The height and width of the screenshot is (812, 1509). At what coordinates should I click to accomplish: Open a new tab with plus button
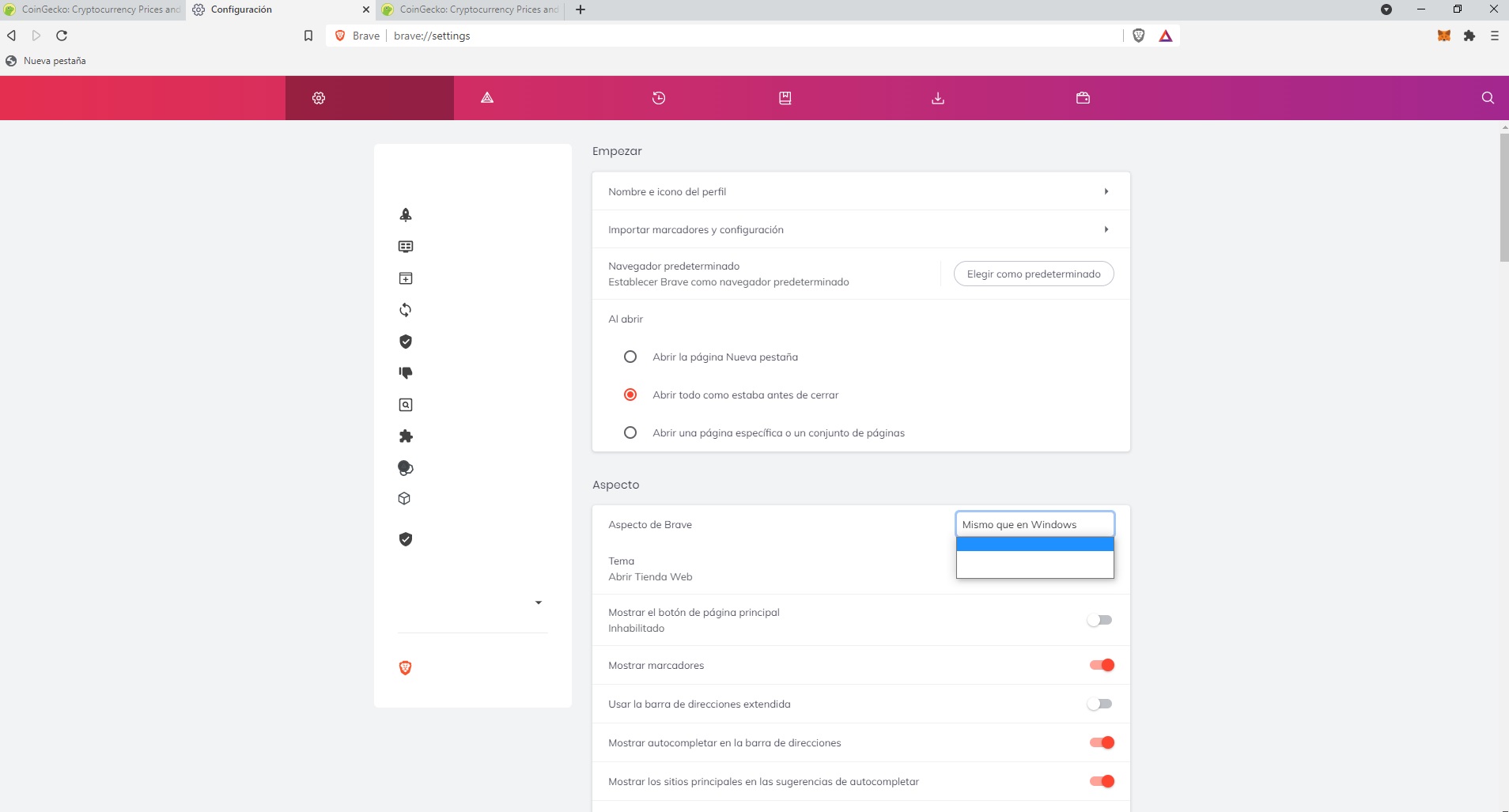click(581, 9)
